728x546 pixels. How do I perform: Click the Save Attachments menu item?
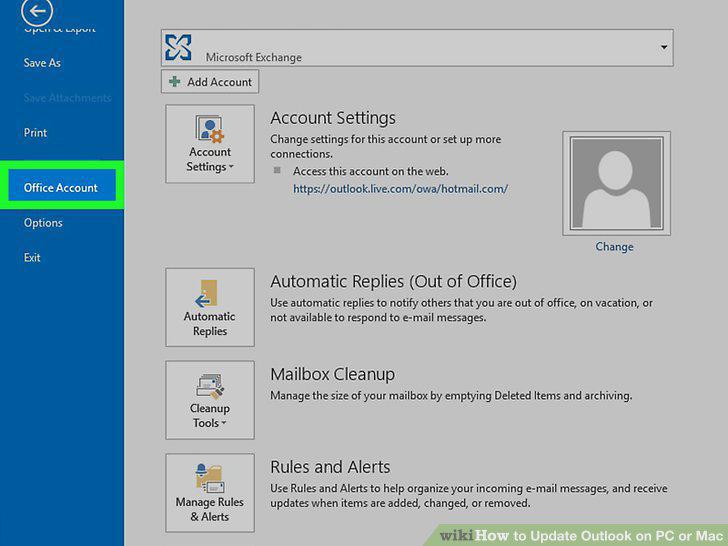click(67, 98)
